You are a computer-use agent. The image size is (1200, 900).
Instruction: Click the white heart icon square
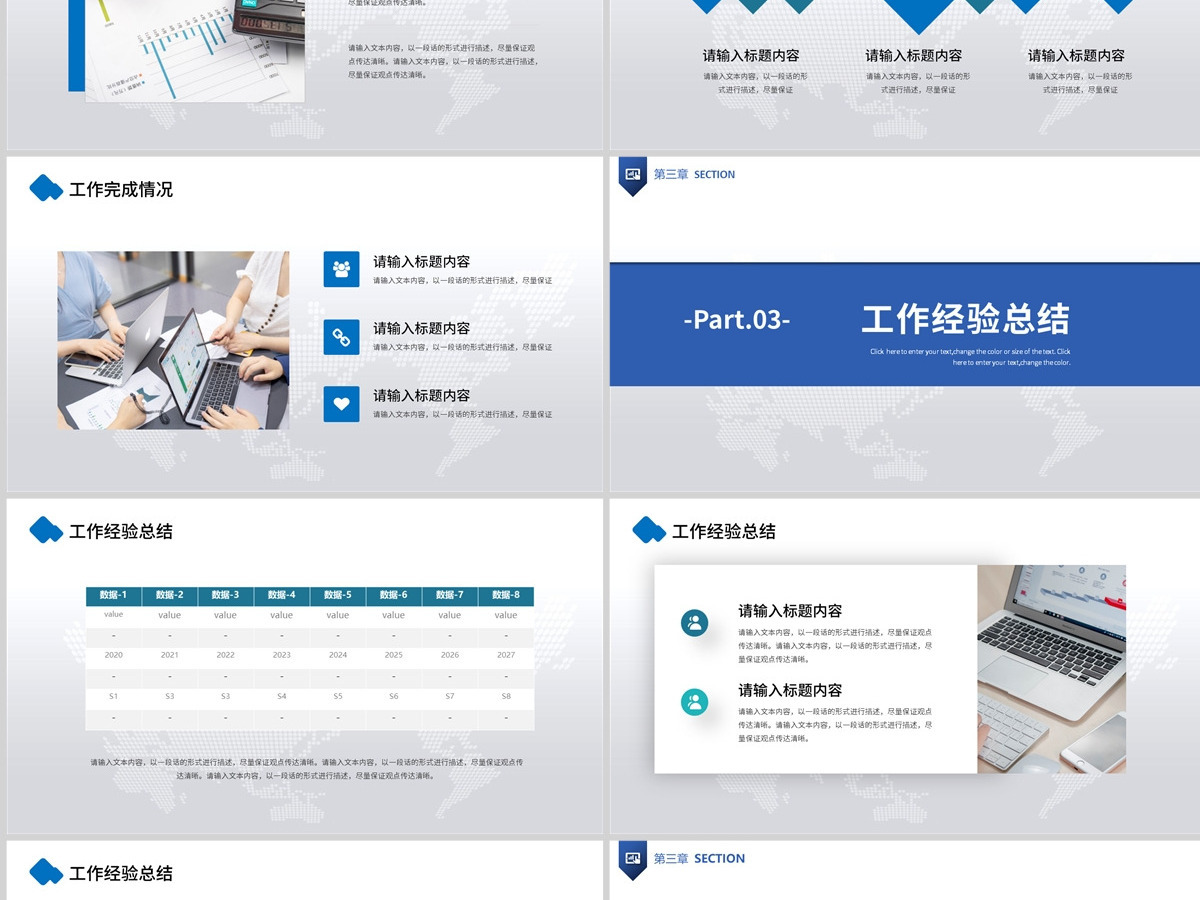(341, 404)
